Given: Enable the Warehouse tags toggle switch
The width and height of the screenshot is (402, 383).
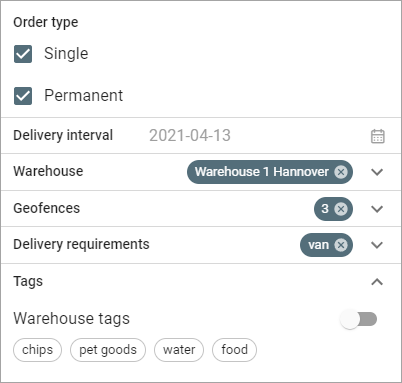Looking at the screenshot, I should (x=359, y=319).
